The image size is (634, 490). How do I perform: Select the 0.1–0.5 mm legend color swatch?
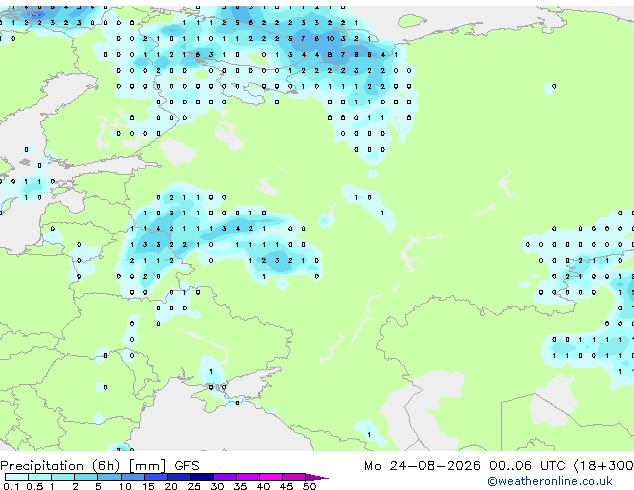(x=17, y=477)
